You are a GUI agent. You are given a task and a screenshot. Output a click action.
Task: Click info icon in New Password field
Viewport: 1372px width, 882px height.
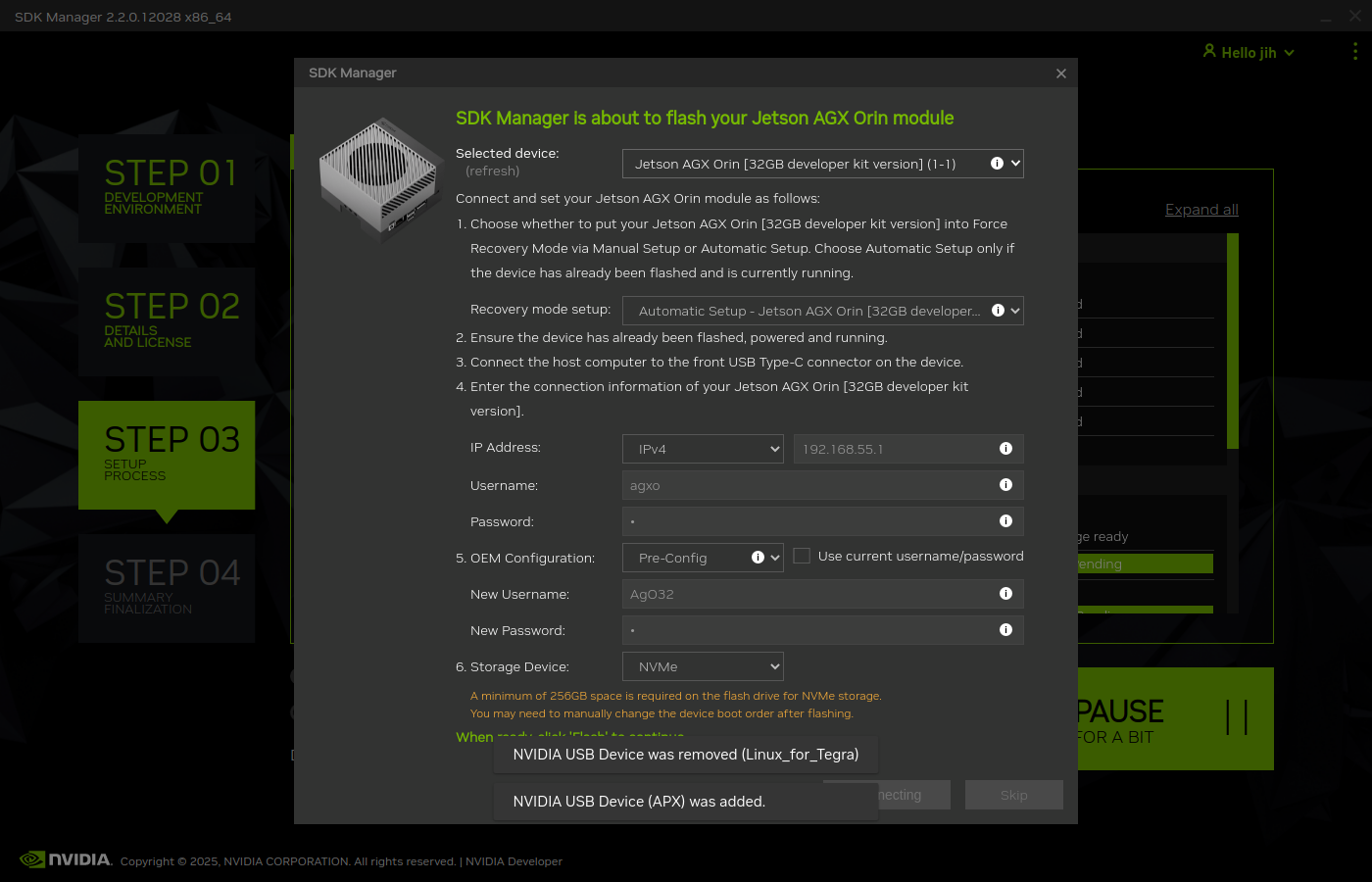[1005, 630]
